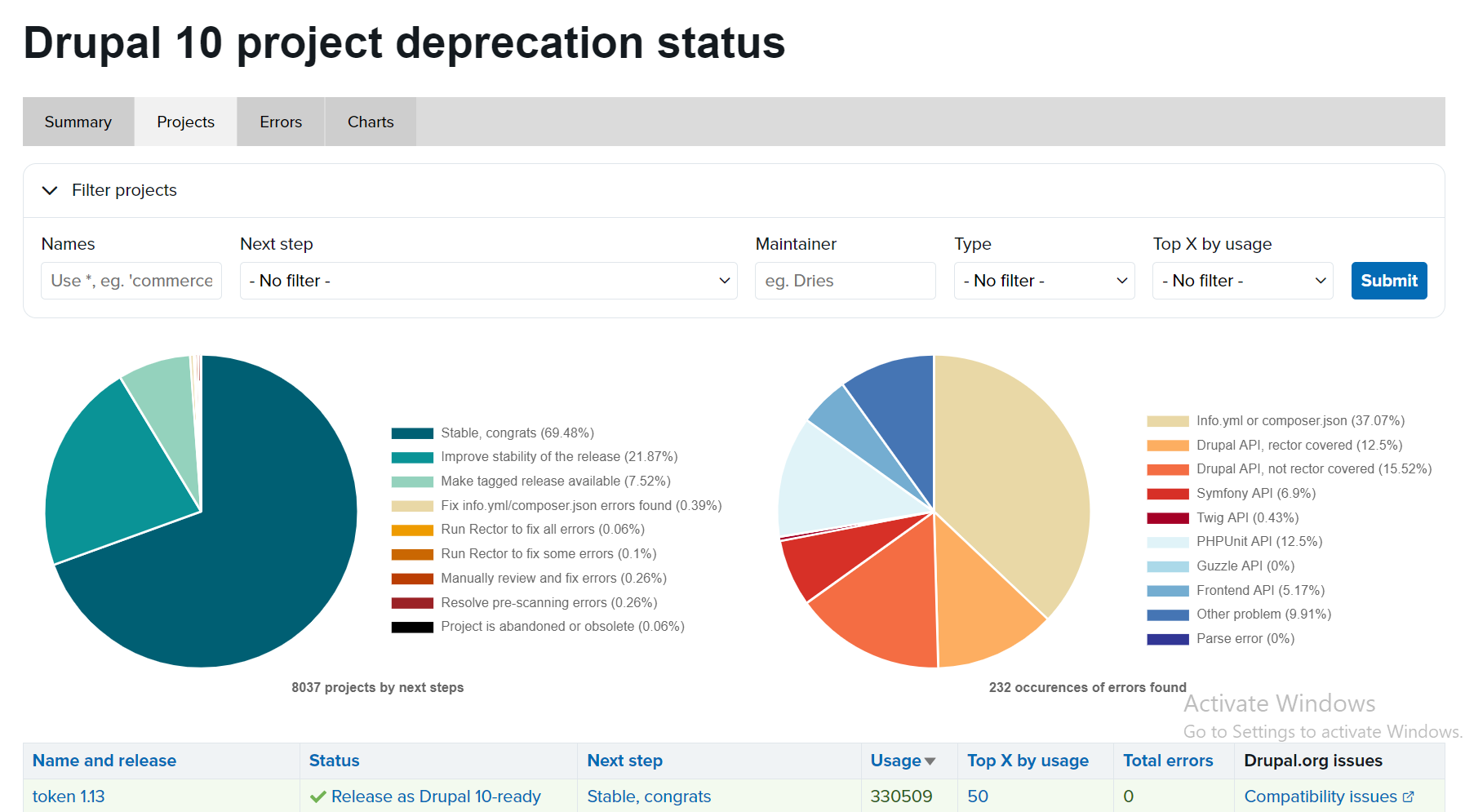Open Release as Drupal 10-ready link
The width and height of the screenshot is (1465, 812).
coord(436,796)
